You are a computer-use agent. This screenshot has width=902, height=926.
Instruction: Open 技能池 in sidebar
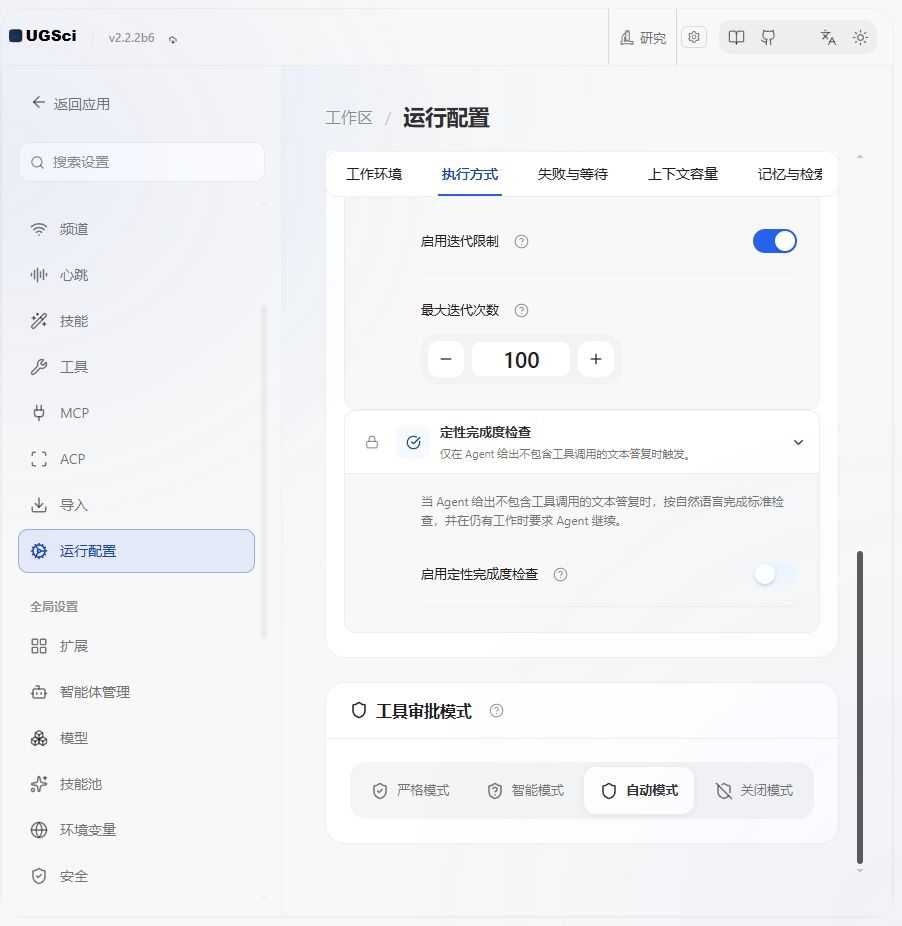pyautogui.click(x=137, y=784)
